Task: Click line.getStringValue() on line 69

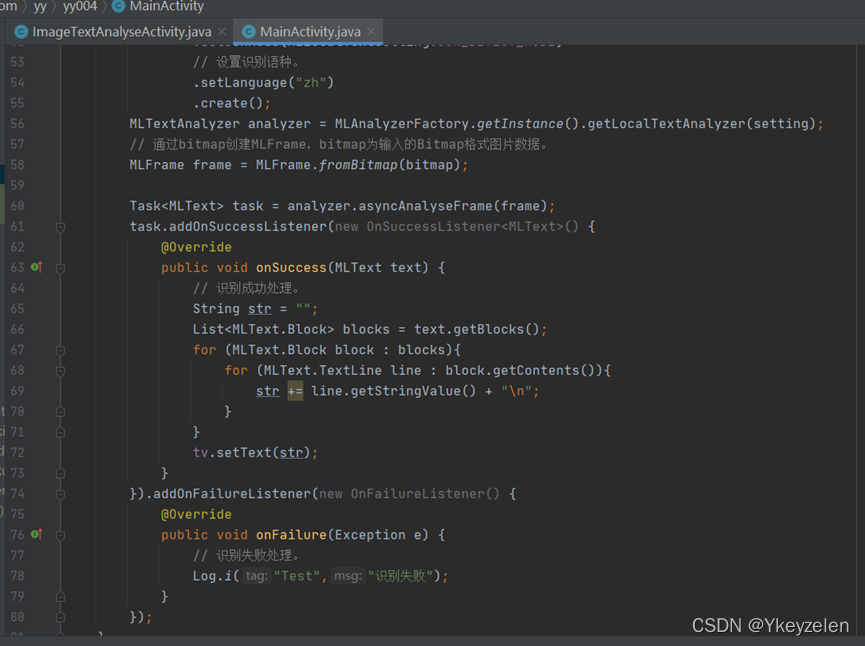Action: 393,391
